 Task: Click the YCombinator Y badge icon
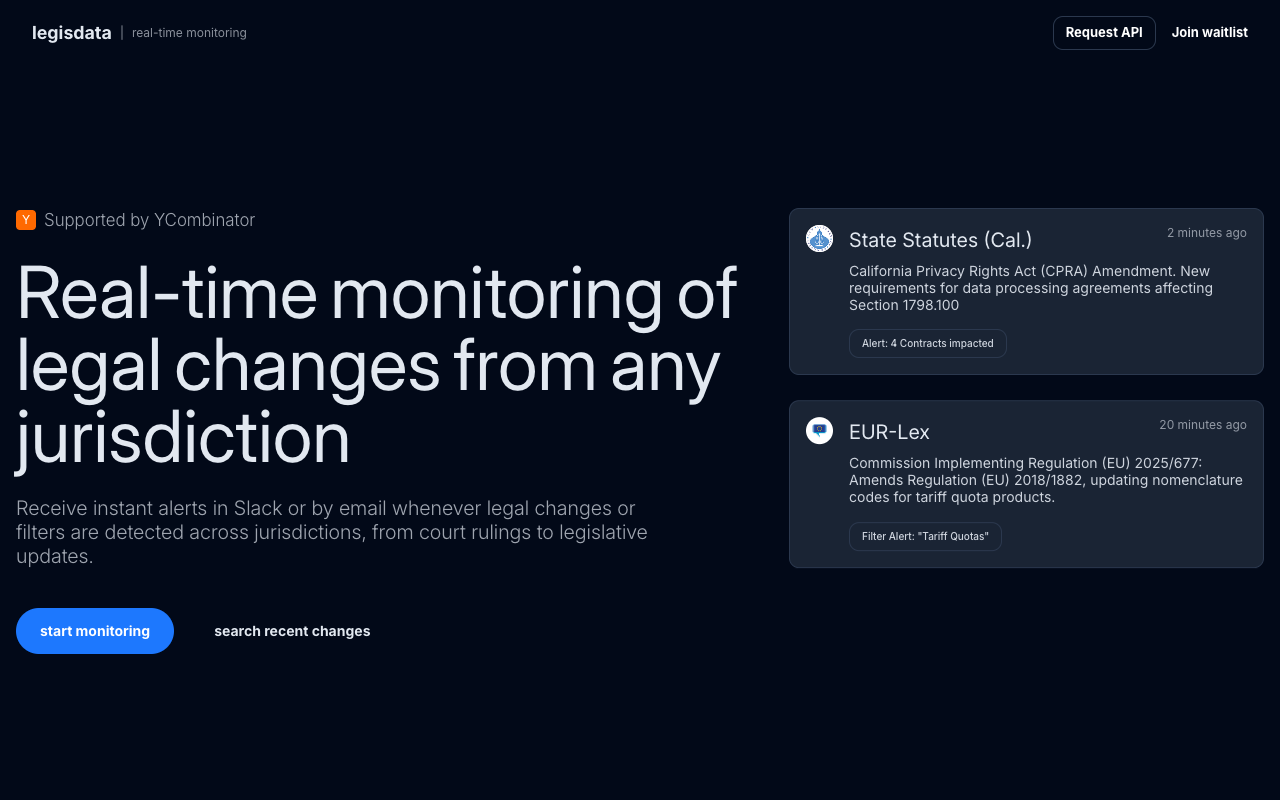26,219
